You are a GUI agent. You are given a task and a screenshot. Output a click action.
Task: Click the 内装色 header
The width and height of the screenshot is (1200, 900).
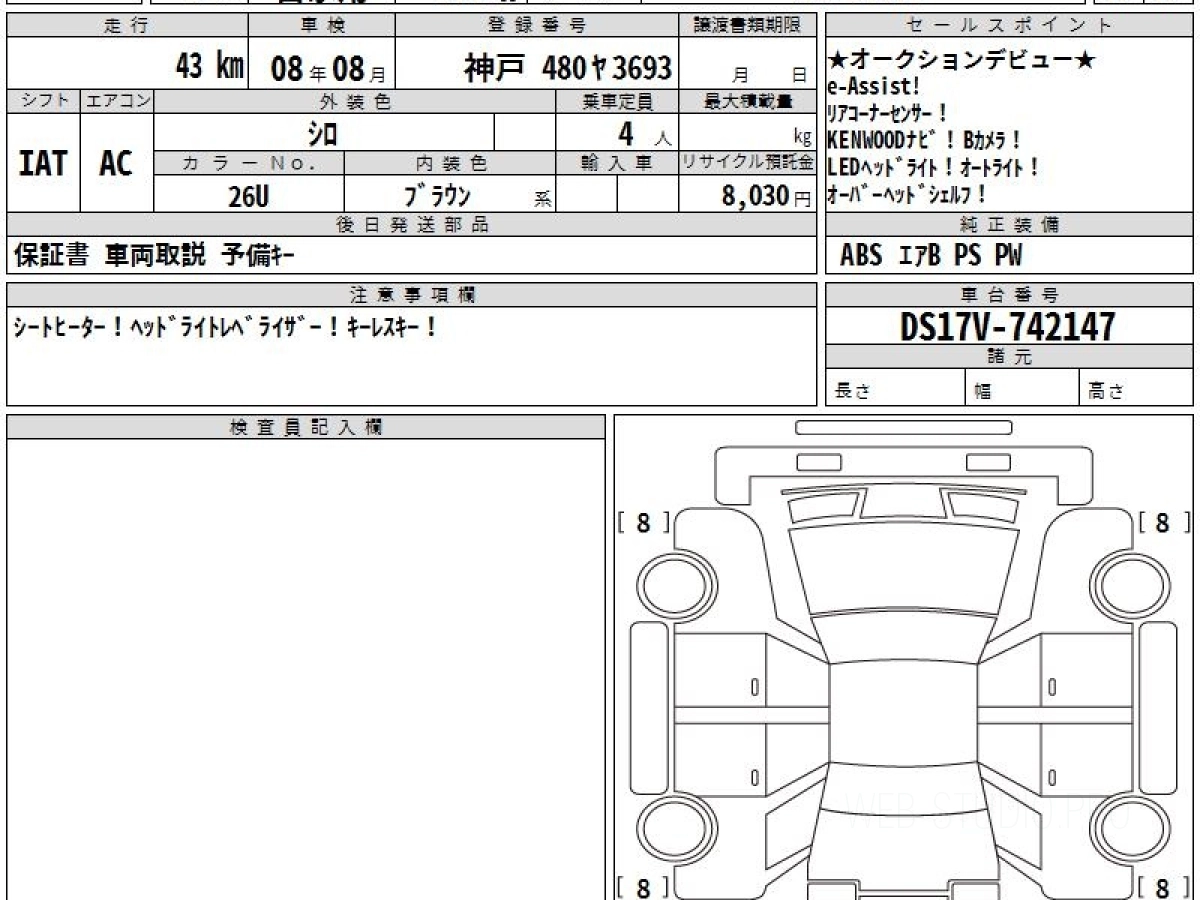coord(450,163)
